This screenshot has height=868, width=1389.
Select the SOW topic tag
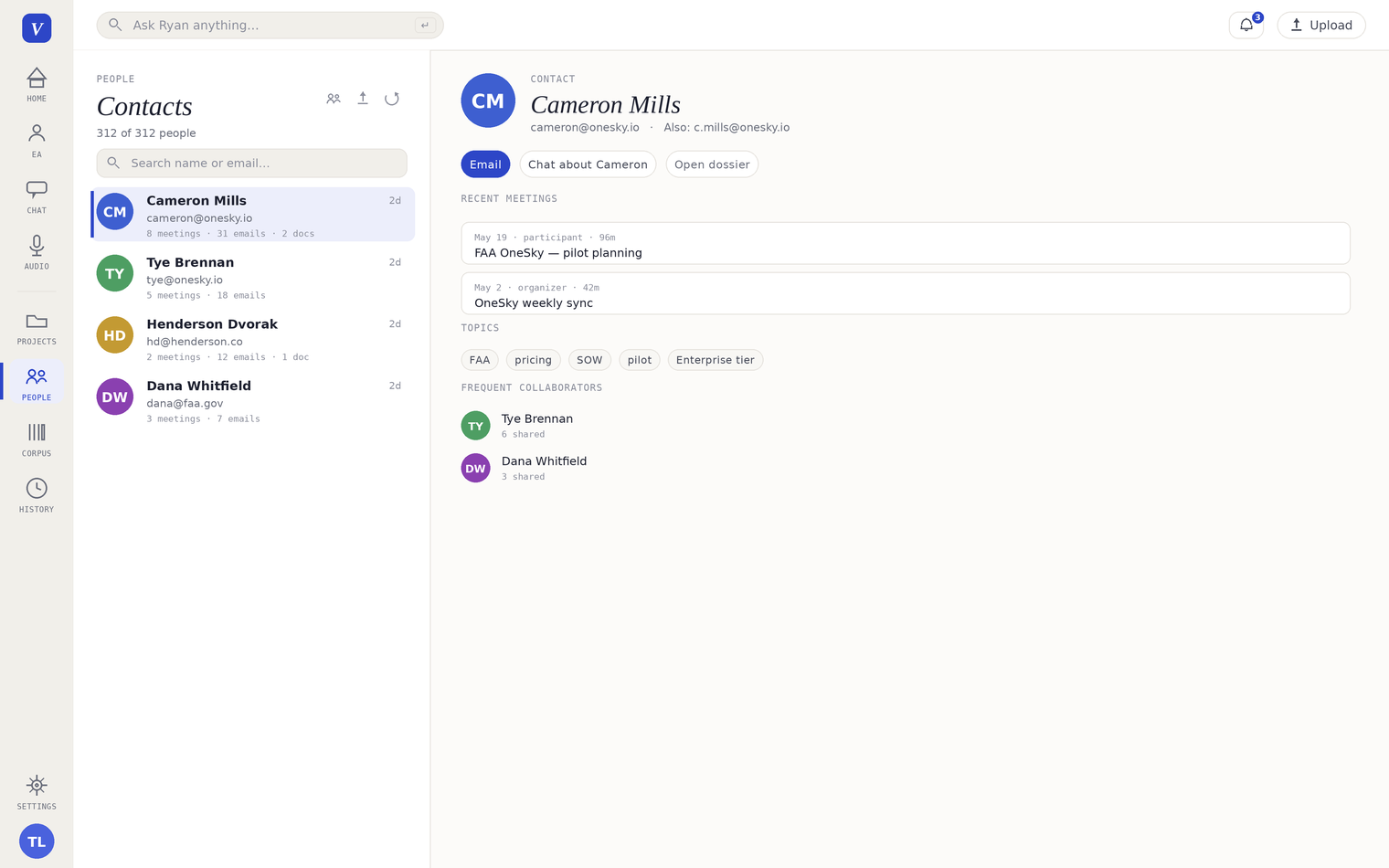coord(589,360)
